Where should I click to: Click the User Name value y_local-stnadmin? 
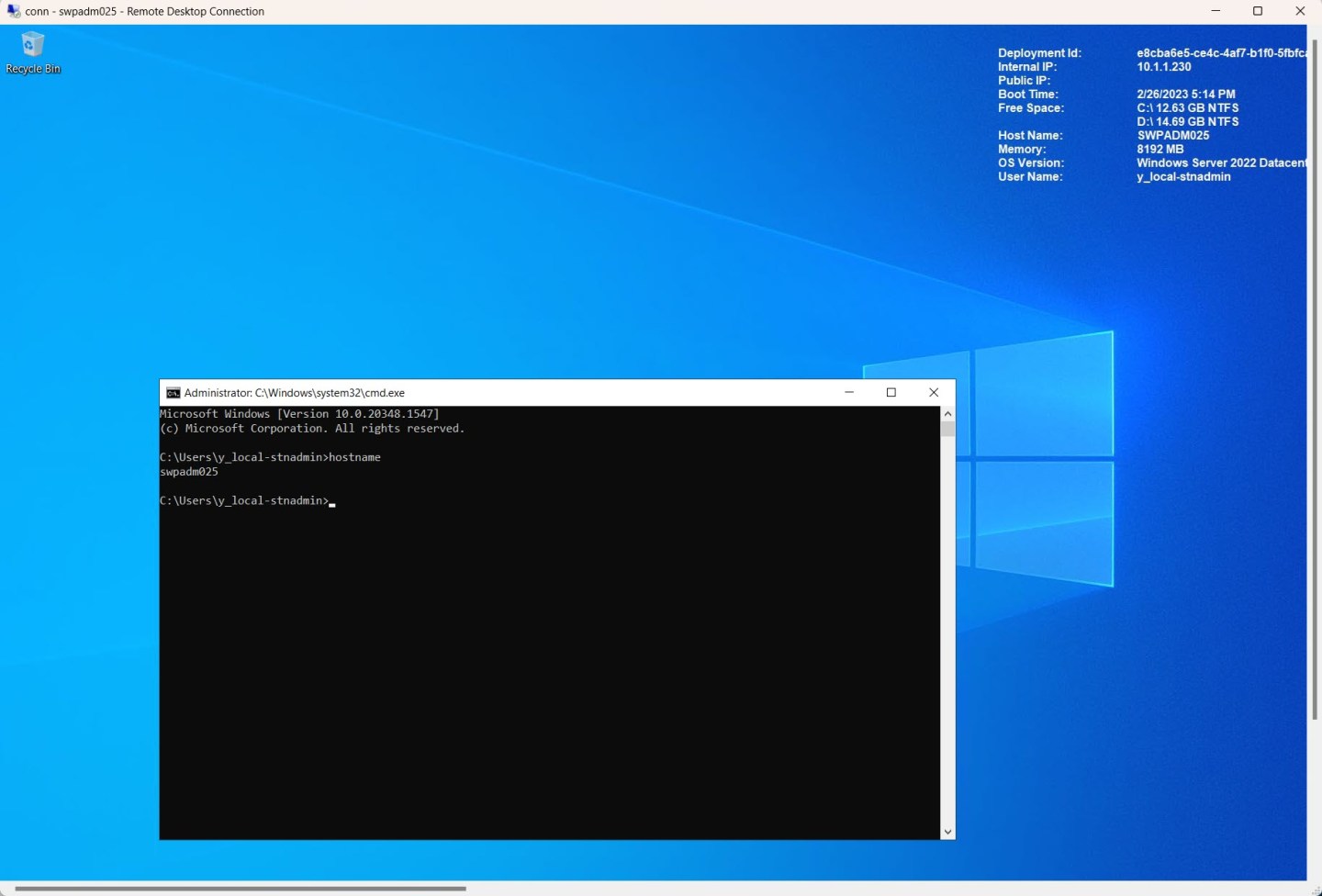point(1183,177)
